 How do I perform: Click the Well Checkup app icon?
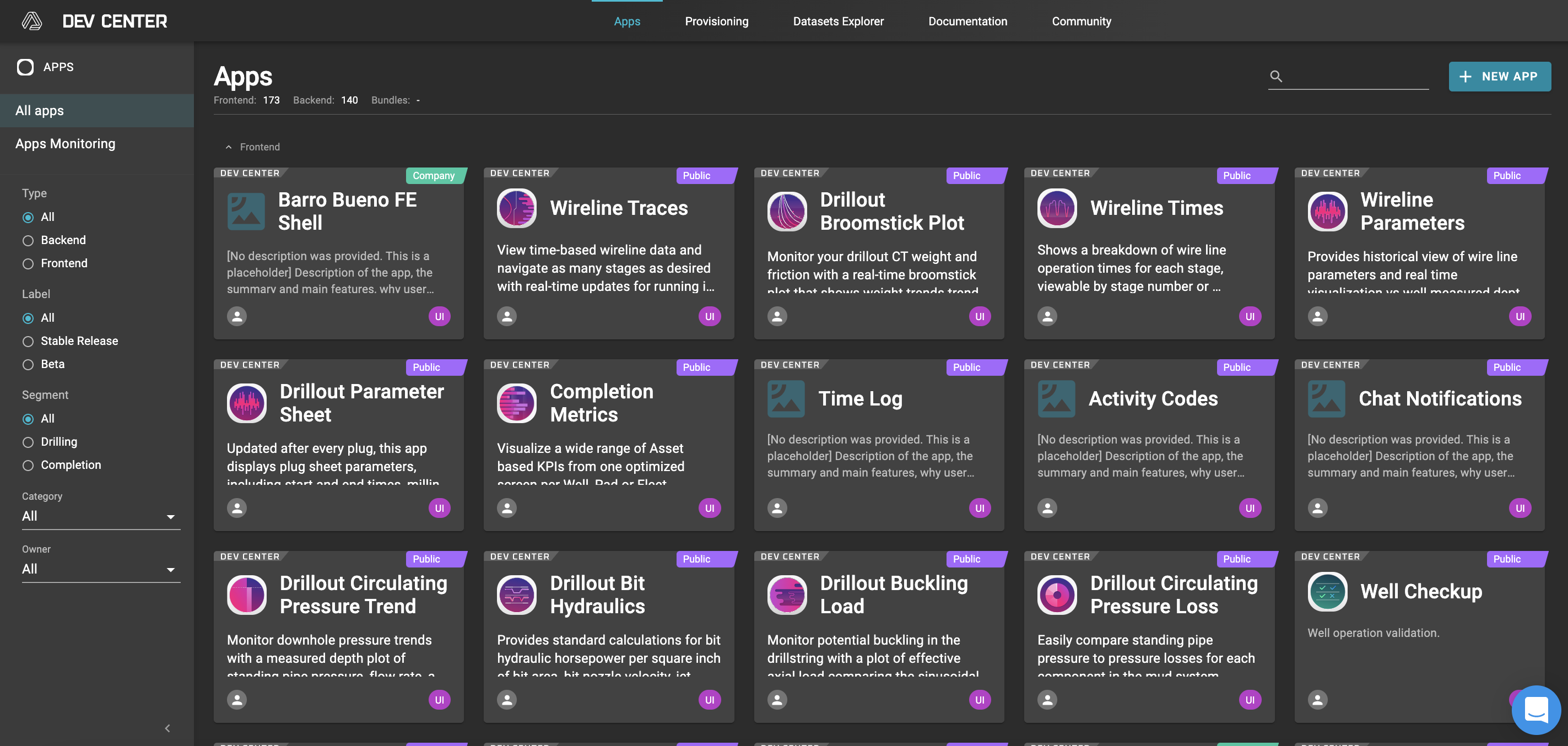coord(1327,591)
